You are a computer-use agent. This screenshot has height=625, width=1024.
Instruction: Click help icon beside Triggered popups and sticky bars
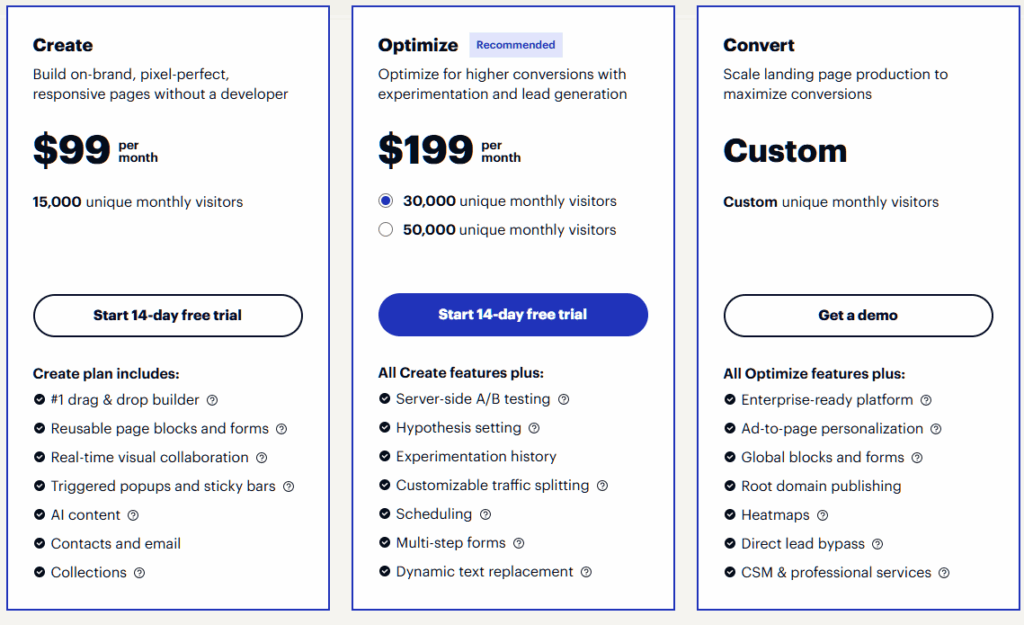pyautogui.click(x=288, y=487)
